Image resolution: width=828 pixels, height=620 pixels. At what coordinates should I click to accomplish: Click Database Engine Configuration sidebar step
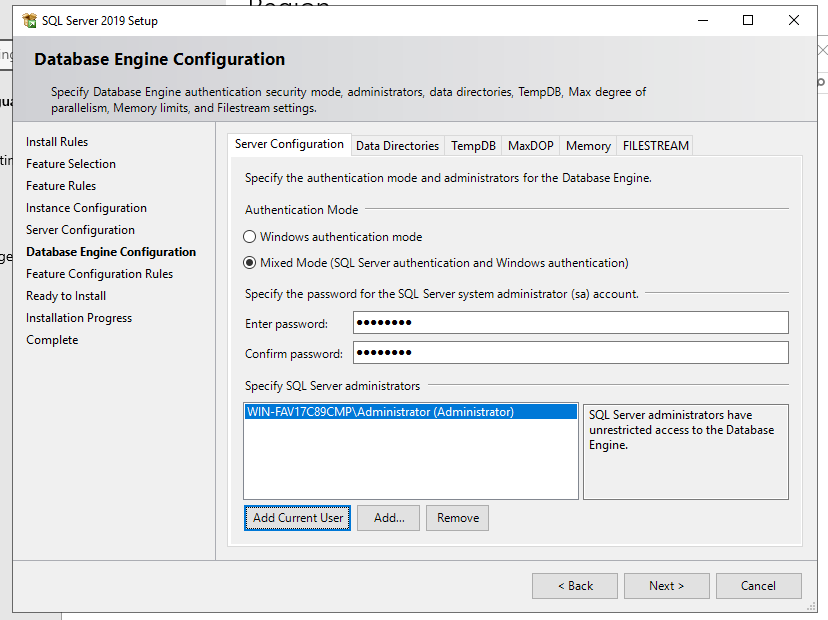point(111,252)
